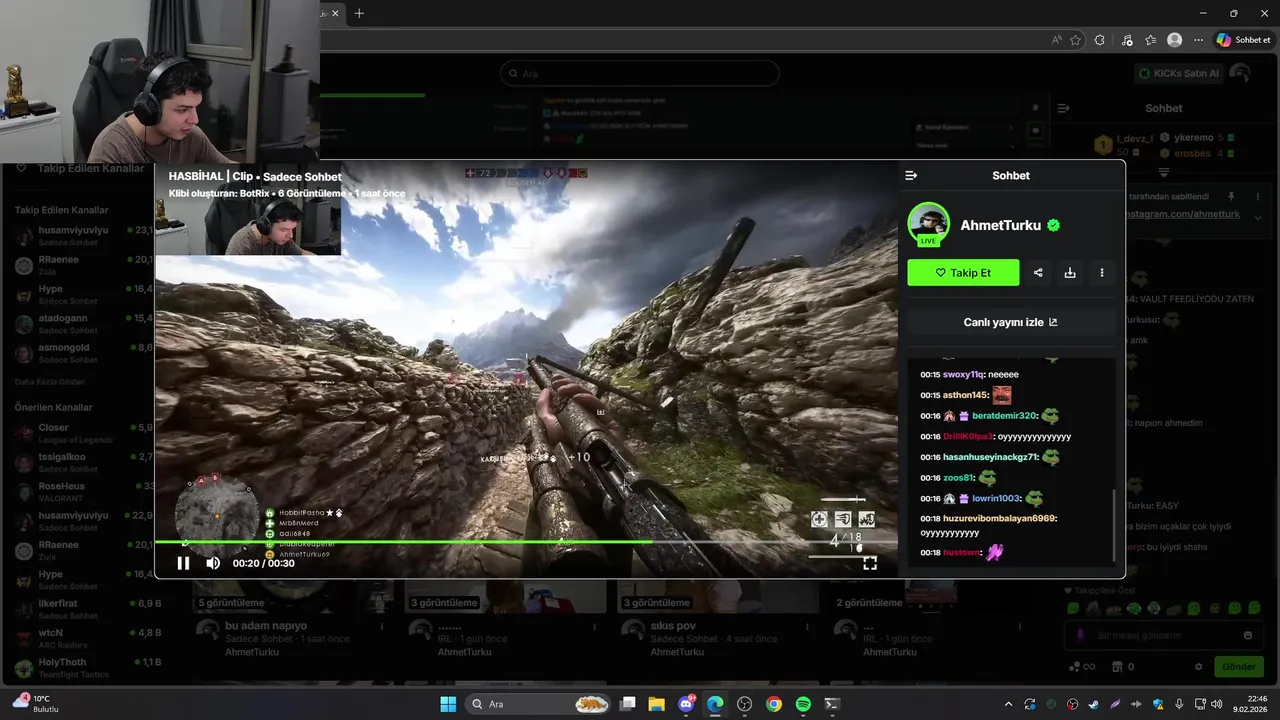
Task: Open Edge favorites list icon
Action: 1150,40
